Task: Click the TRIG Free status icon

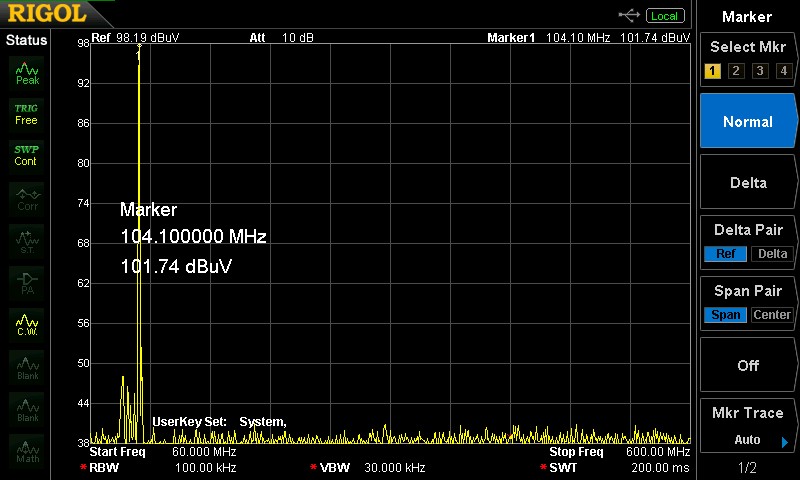Action: pyautogui.click(x=27, y=113)
